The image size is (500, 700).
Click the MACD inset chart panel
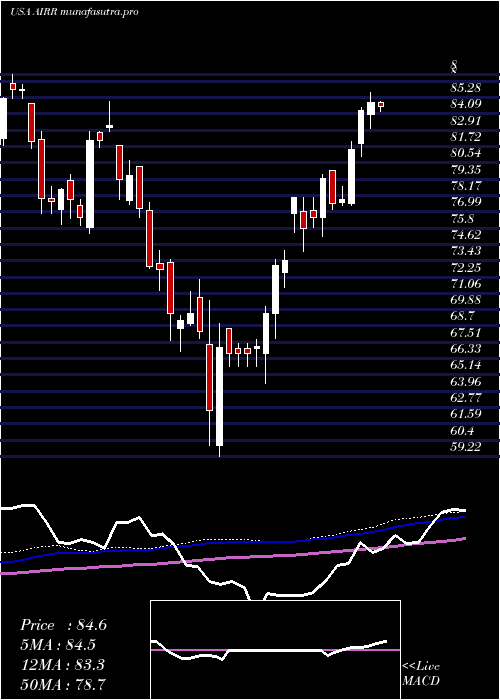click(x=275, y=650)
